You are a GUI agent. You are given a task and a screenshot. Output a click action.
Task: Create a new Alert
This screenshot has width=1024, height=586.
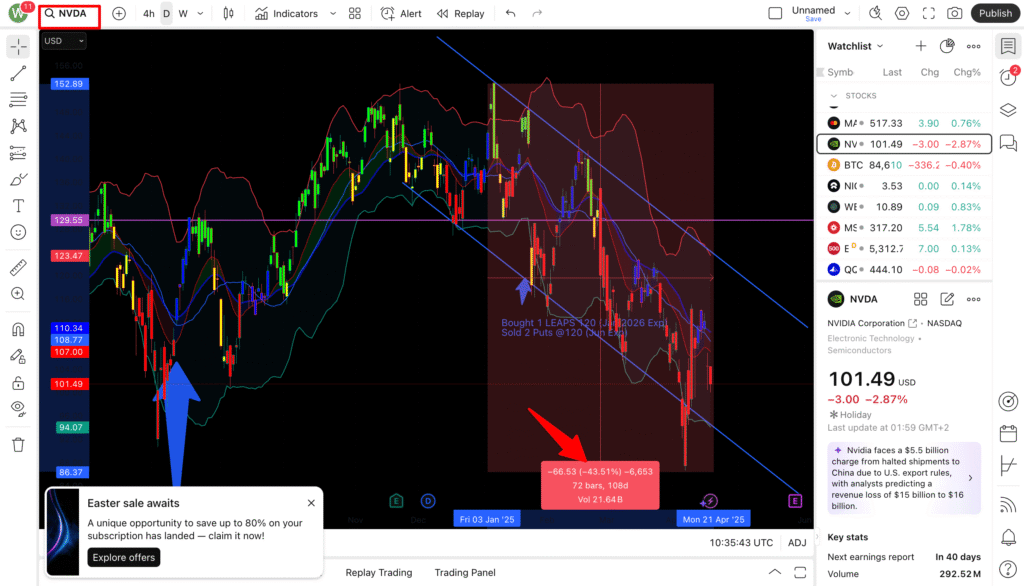401,14
